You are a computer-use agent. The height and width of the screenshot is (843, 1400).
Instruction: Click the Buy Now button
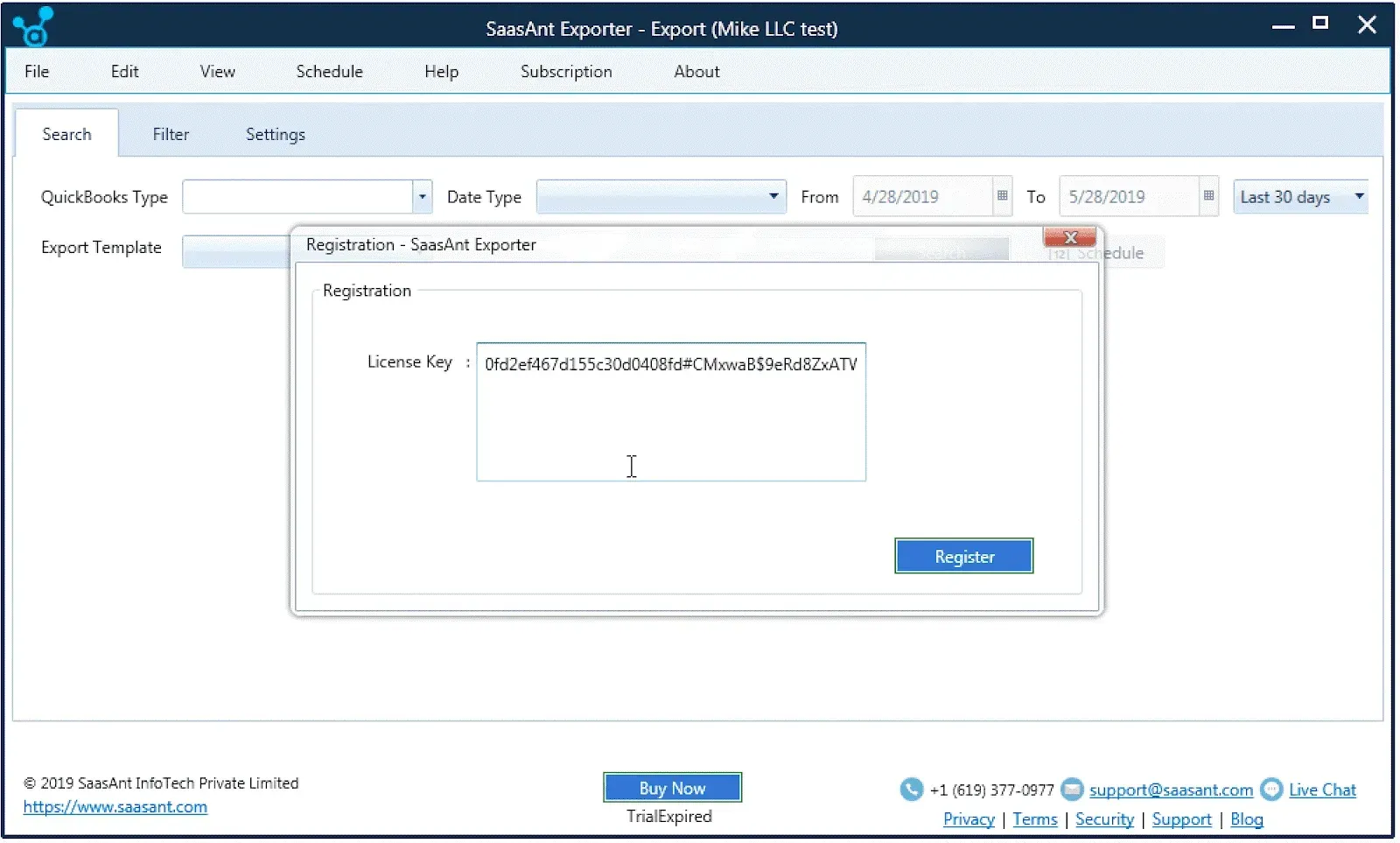pos(672,788)
